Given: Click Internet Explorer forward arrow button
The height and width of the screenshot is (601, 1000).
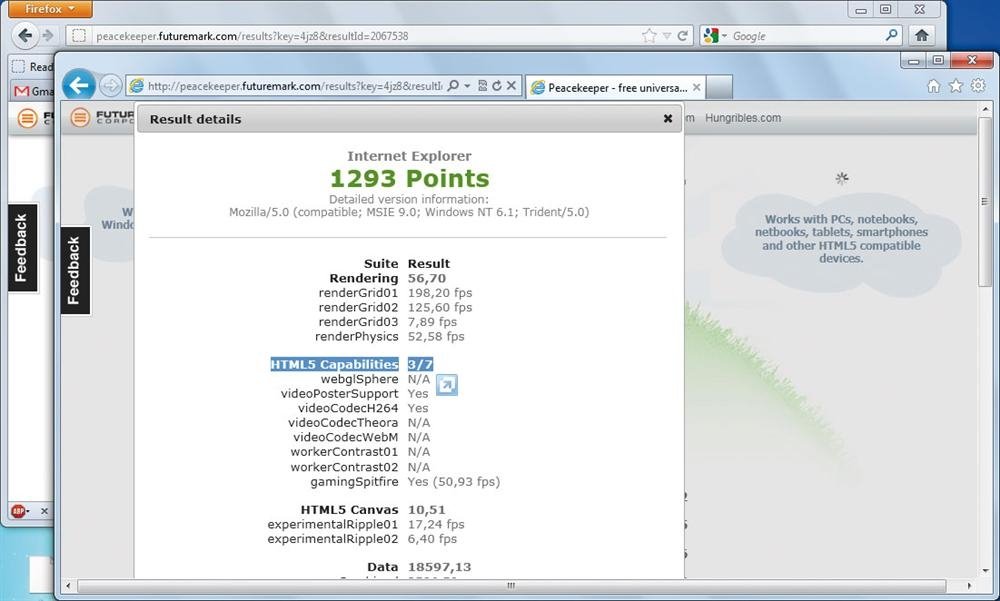Looking at the screenshot, I should (110, 85).
